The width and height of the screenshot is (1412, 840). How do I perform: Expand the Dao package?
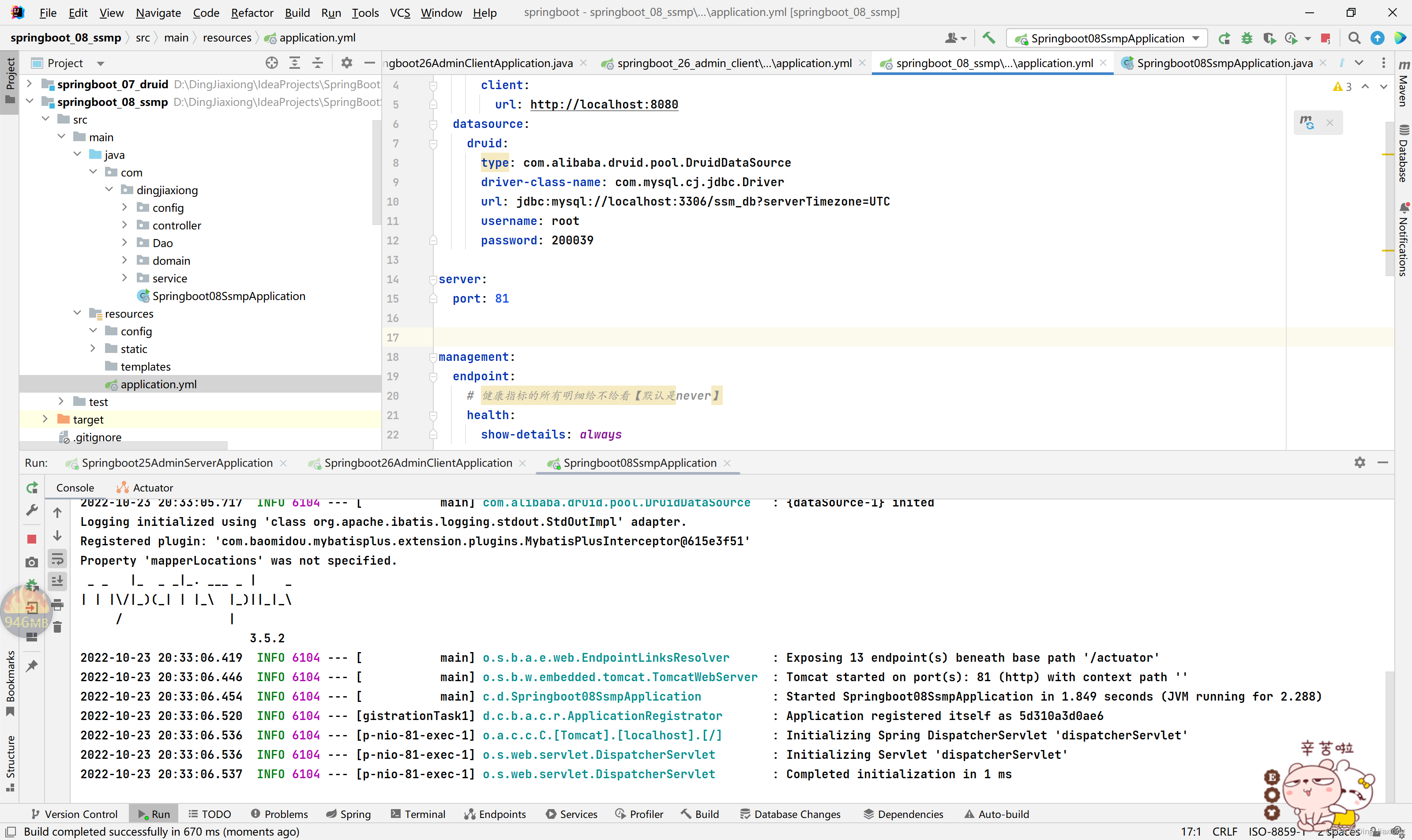pyautogui.click(x=124, y=242)
